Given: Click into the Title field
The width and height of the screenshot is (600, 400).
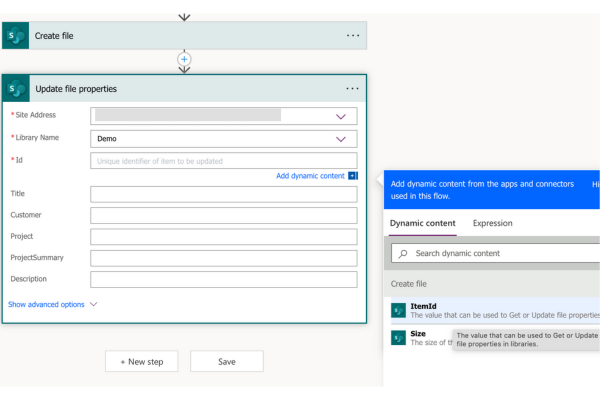Looking at the screenshot, I should click(x=223, y=194).
